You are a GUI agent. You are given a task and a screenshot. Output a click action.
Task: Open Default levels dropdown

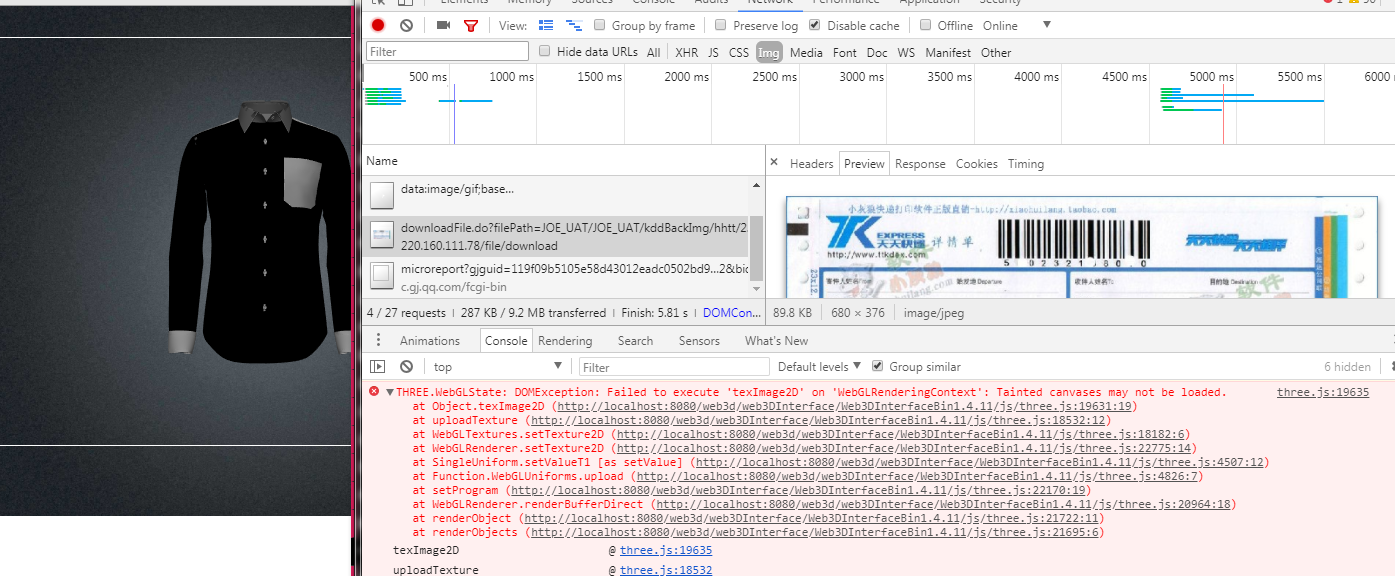pyautogui.click(x=820, y=367)
